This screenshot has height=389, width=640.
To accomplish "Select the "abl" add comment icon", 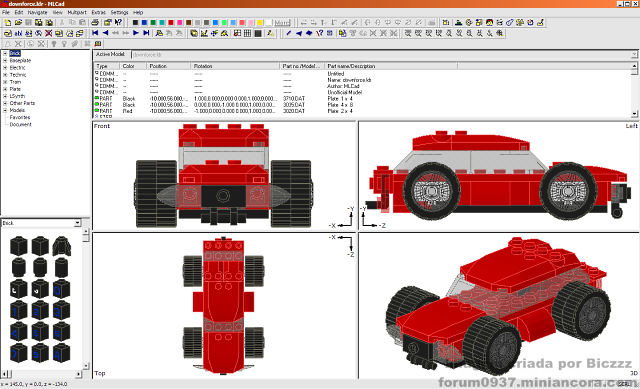I will (x=18, y=33).
